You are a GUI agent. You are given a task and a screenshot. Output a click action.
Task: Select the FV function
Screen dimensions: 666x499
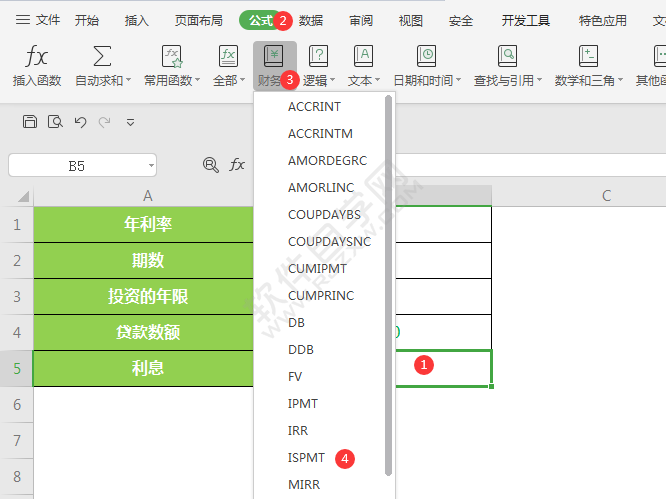click(295, 377)
